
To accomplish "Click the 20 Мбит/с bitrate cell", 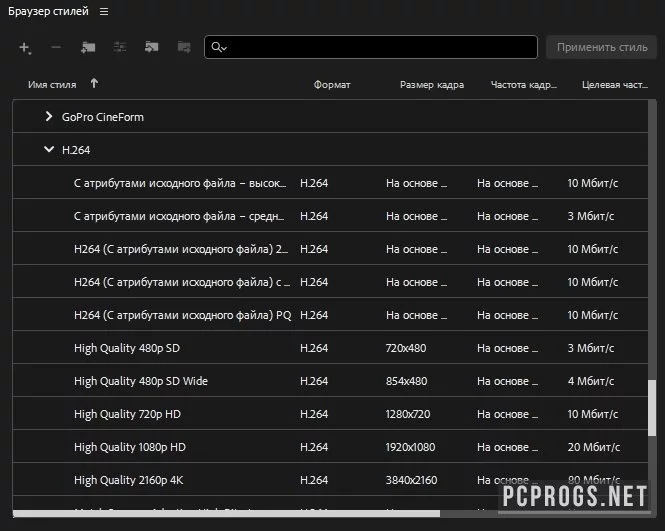I will tap(594, 447).
